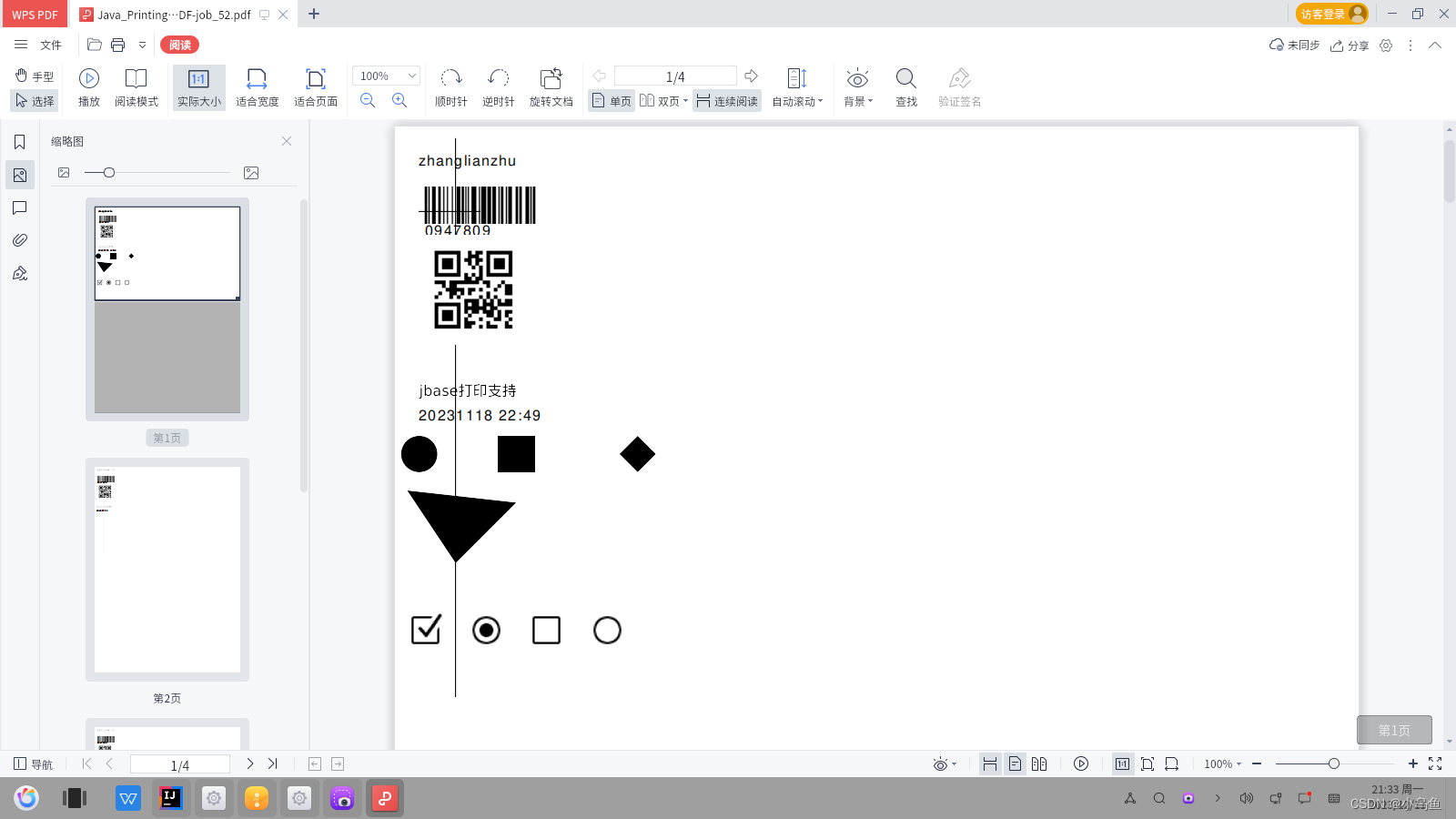This screenshot has width=1456, height=819.
Task: Jump to last page in status bar
Action: pos(272,763)
